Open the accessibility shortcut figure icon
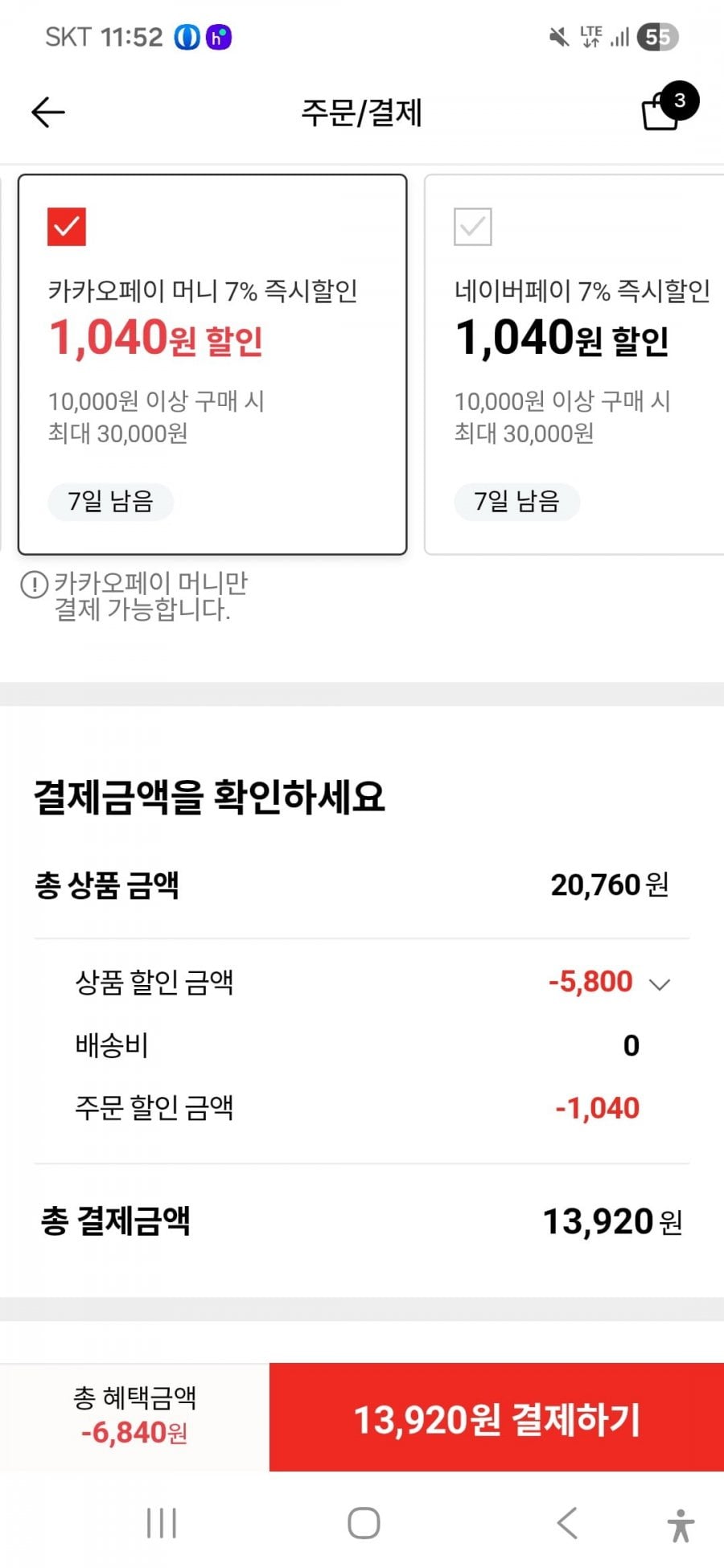This screenshot has height=1568, width=724. [x=681, y=1525]
